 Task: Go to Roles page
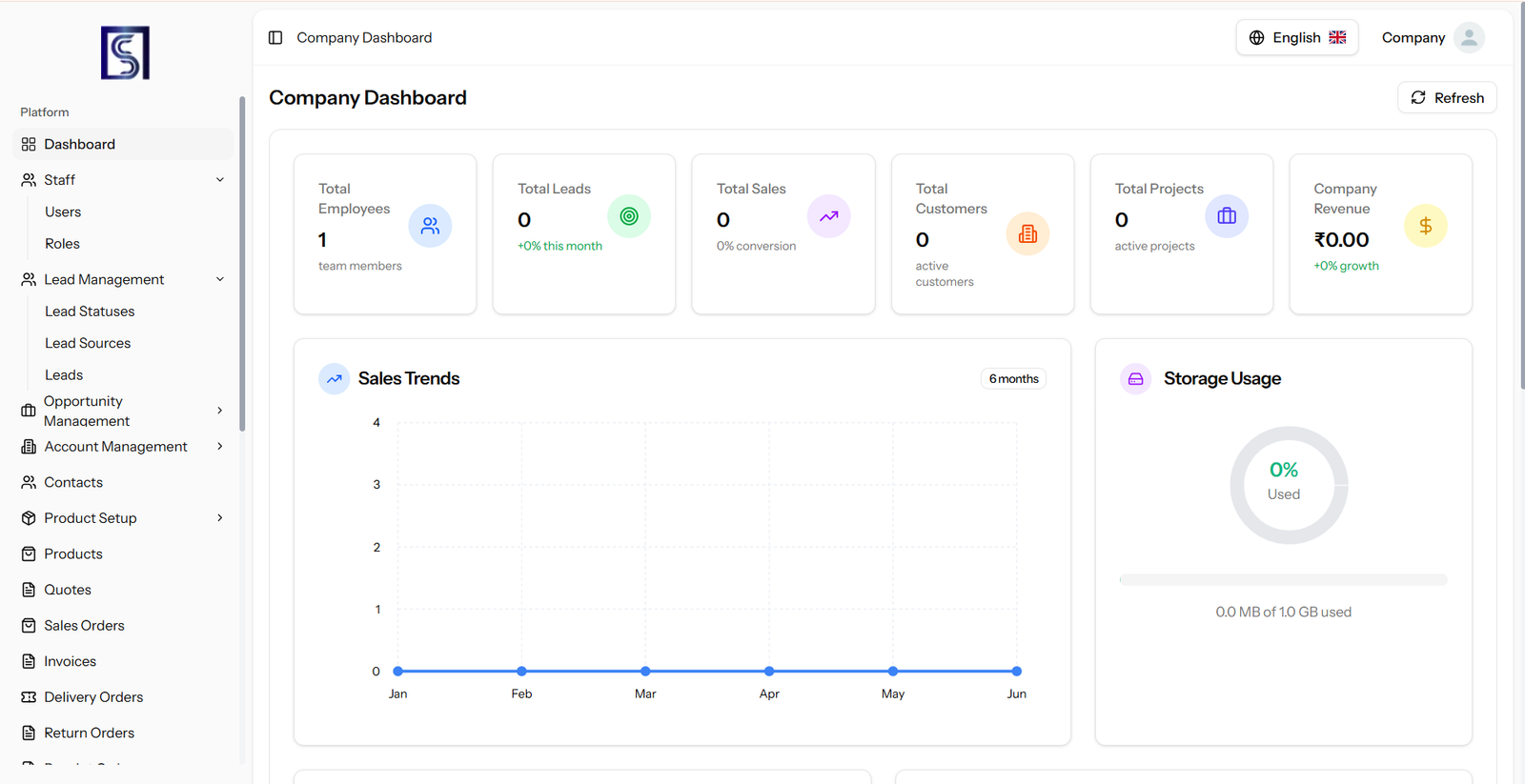[x=62, y=244]
